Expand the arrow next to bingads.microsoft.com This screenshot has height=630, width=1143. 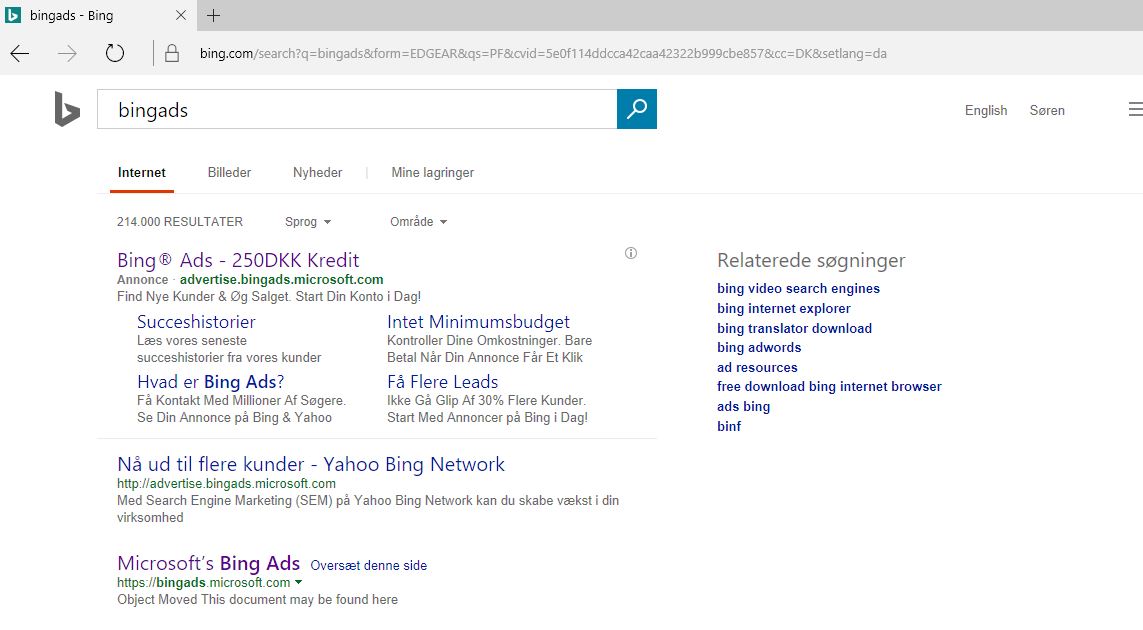pyautogui.click(x=298, y=583)
